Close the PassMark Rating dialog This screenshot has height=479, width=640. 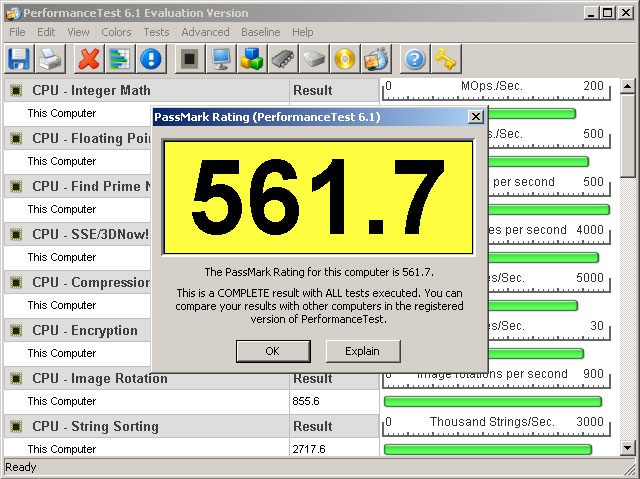pyautogui.click(x=476, y=117)
